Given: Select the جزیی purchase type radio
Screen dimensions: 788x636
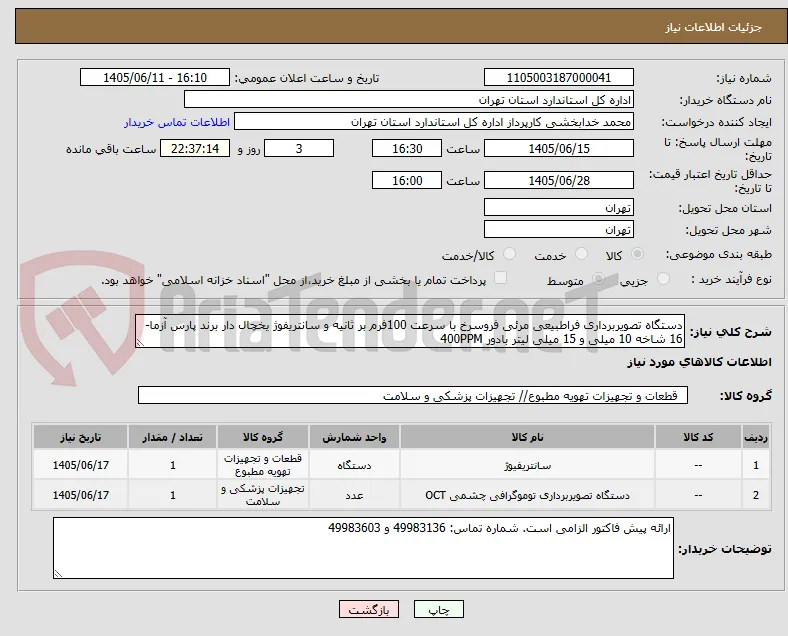Looking at the screenshot, I should click(x=663, y=278).
